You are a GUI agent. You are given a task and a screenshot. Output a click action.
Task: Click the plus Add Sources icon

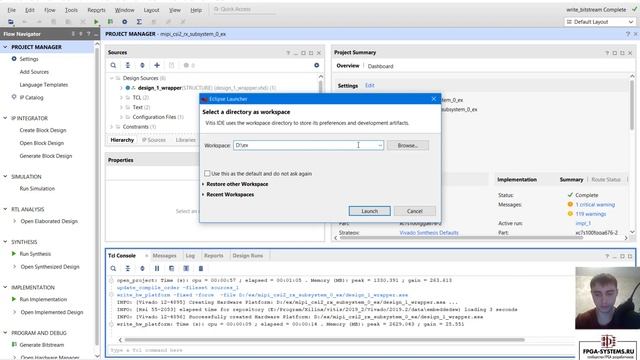click(x=157, y=65)
